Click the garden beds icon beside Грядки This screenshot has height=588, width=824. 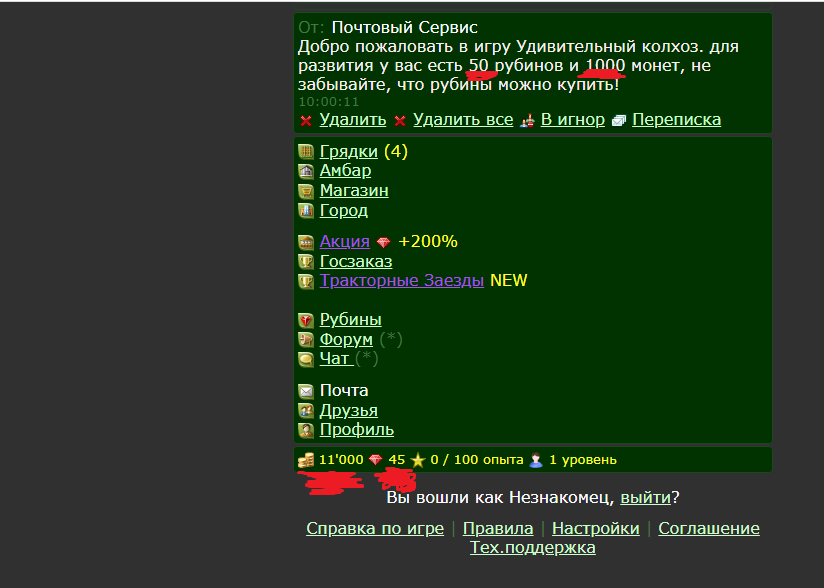click(306, 152)
